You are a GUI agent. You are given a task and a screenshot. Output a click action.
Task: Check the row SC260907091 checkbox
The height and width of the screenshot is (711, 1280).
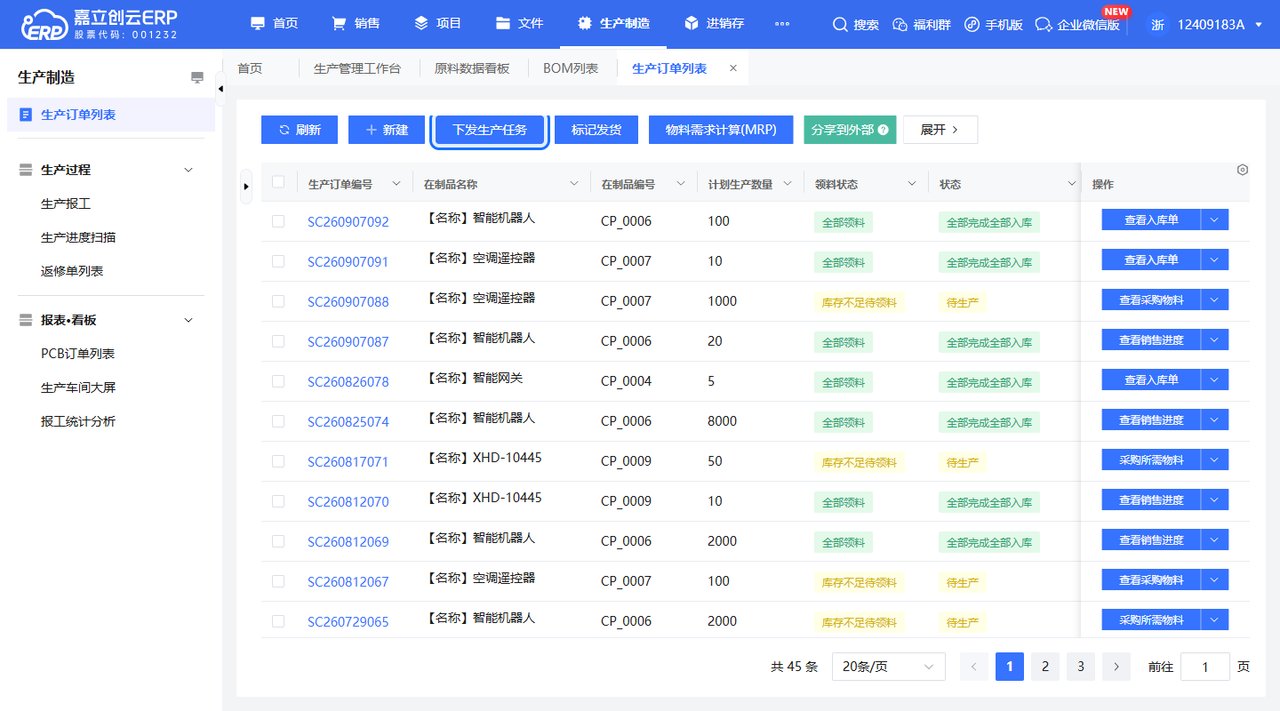coord(278,261)
